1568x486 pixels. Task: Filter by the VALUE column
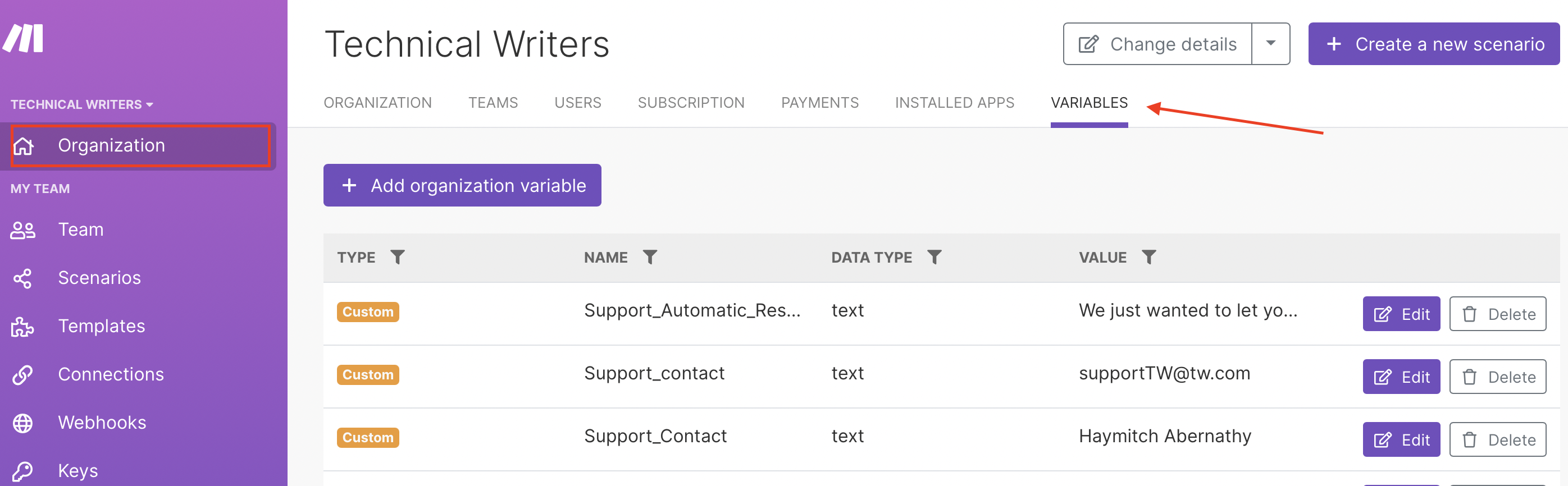point(1148,257)
